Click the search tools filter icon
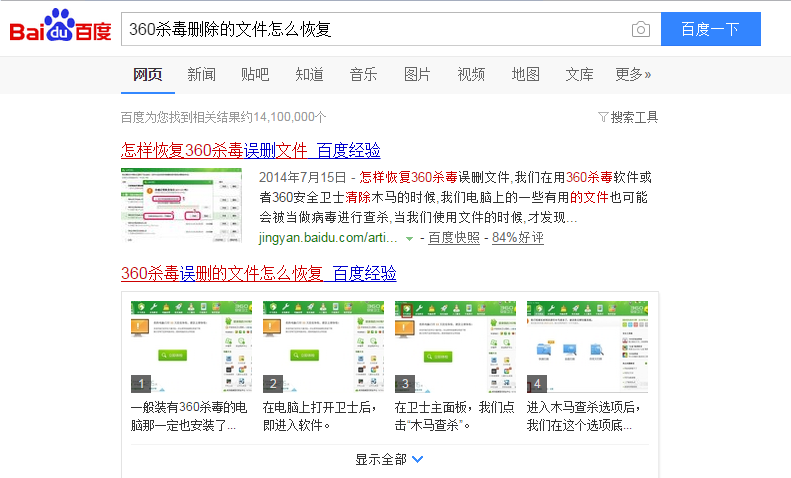Image resolution: width=791 pixels, height=478 pixels. click(603, 117)
